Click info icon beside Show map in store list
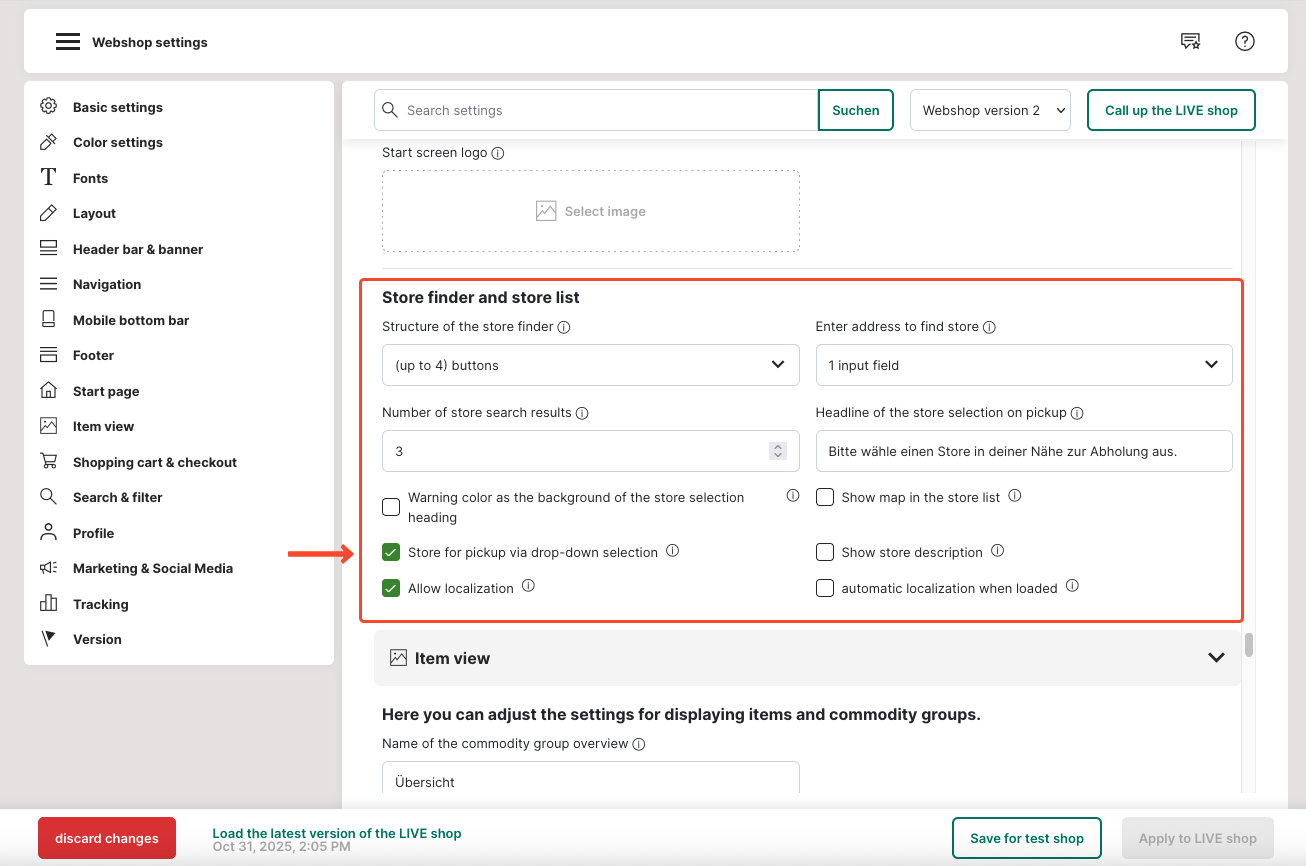This screenshot has height=866, width=1306. point(1014,496)
